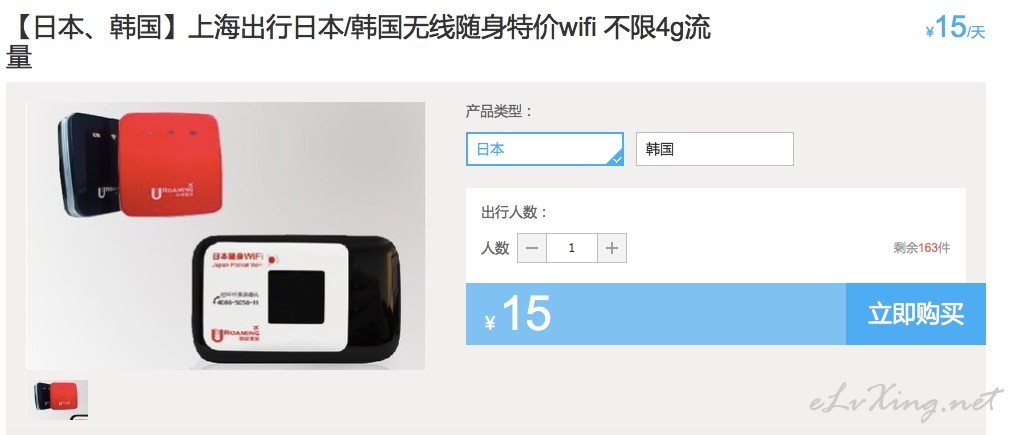Open the main product image
The height and width of the screenshot is (435, 1014).
coord(226,236)
